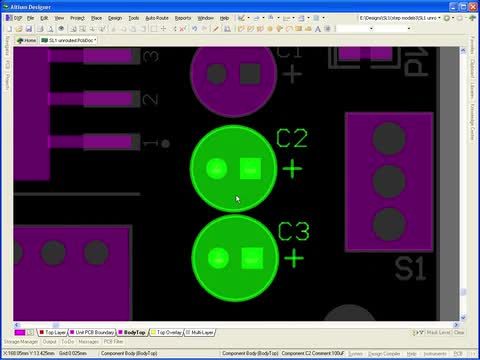Expand the navigation back button dropdown arrow

(453, 18)
